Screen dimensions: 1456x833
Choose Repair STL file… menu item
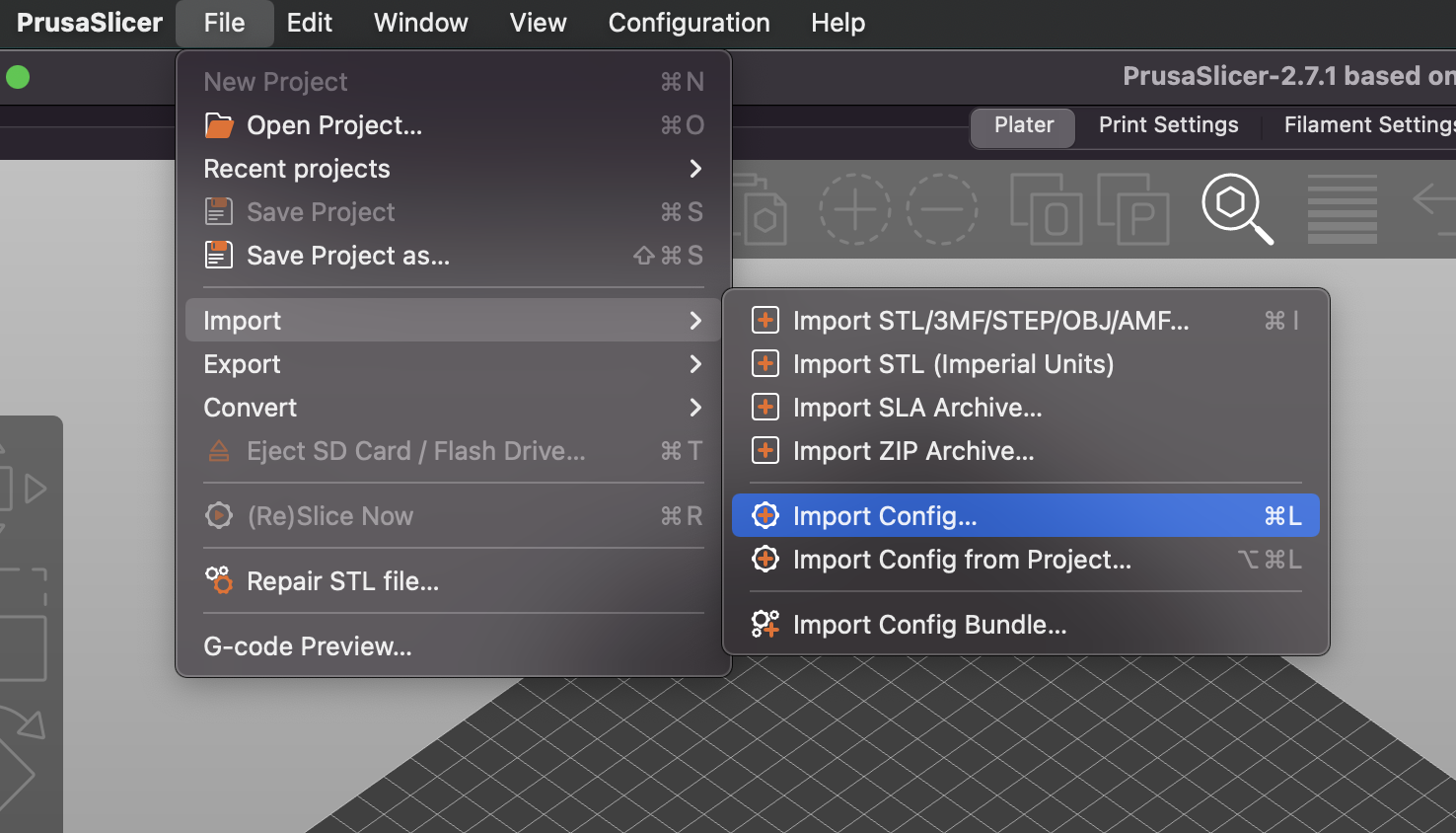[x=454, y=581]
